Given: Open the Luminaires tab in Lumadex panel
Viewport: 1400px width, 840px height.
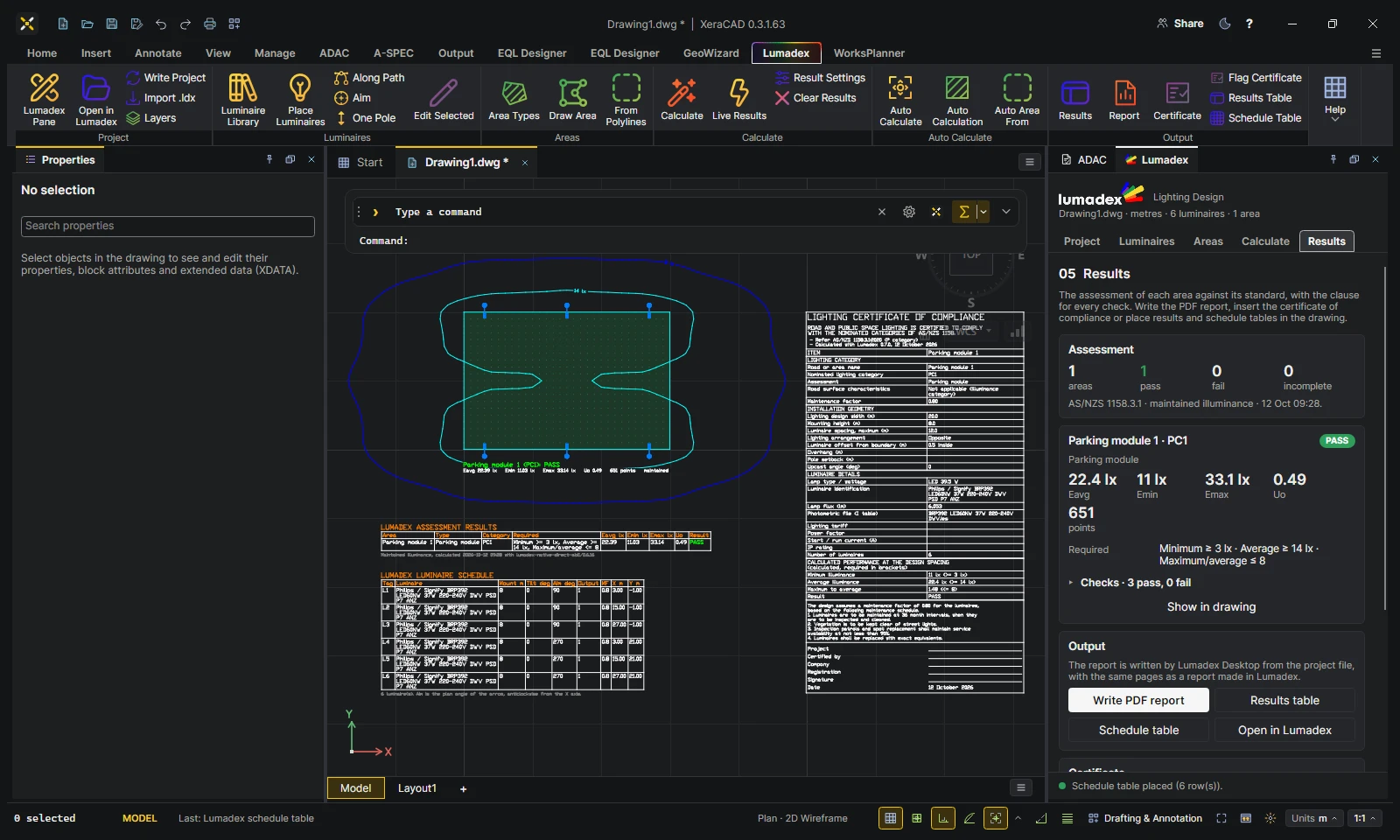Looking at the screenshot, I should (1146, 241).
